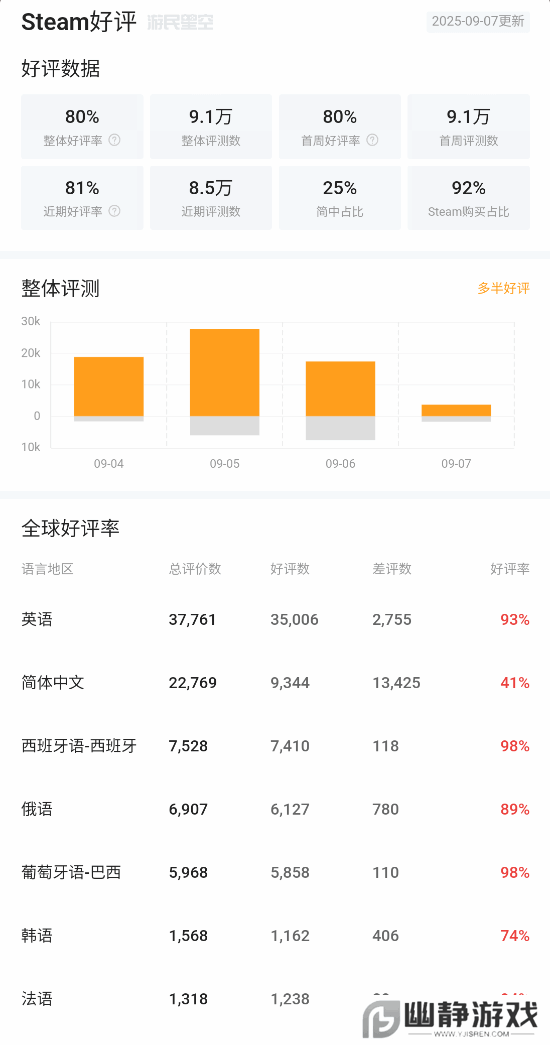The height and width of the screenshot is (1045, 550).
Task: Select the 81% 近期好评率 card
Action: pos(82,198)
